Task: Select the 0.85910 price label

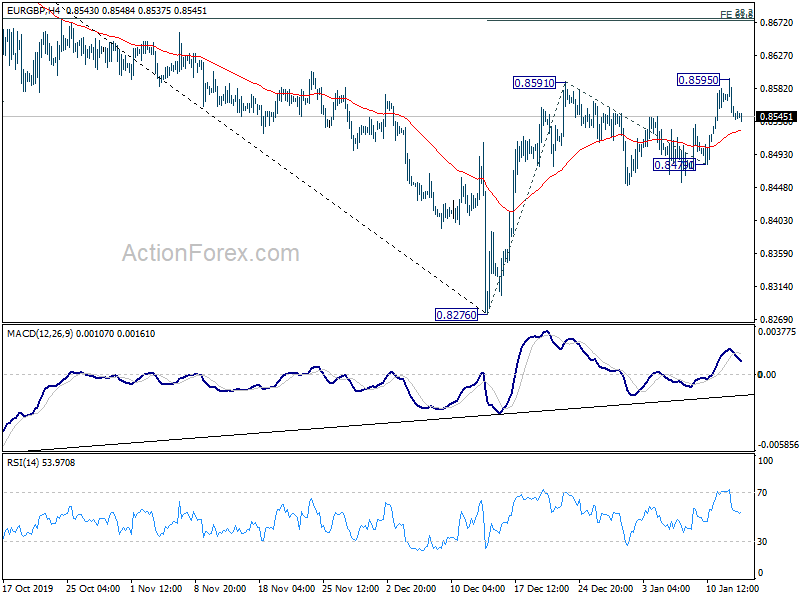Action: (534, 83)
